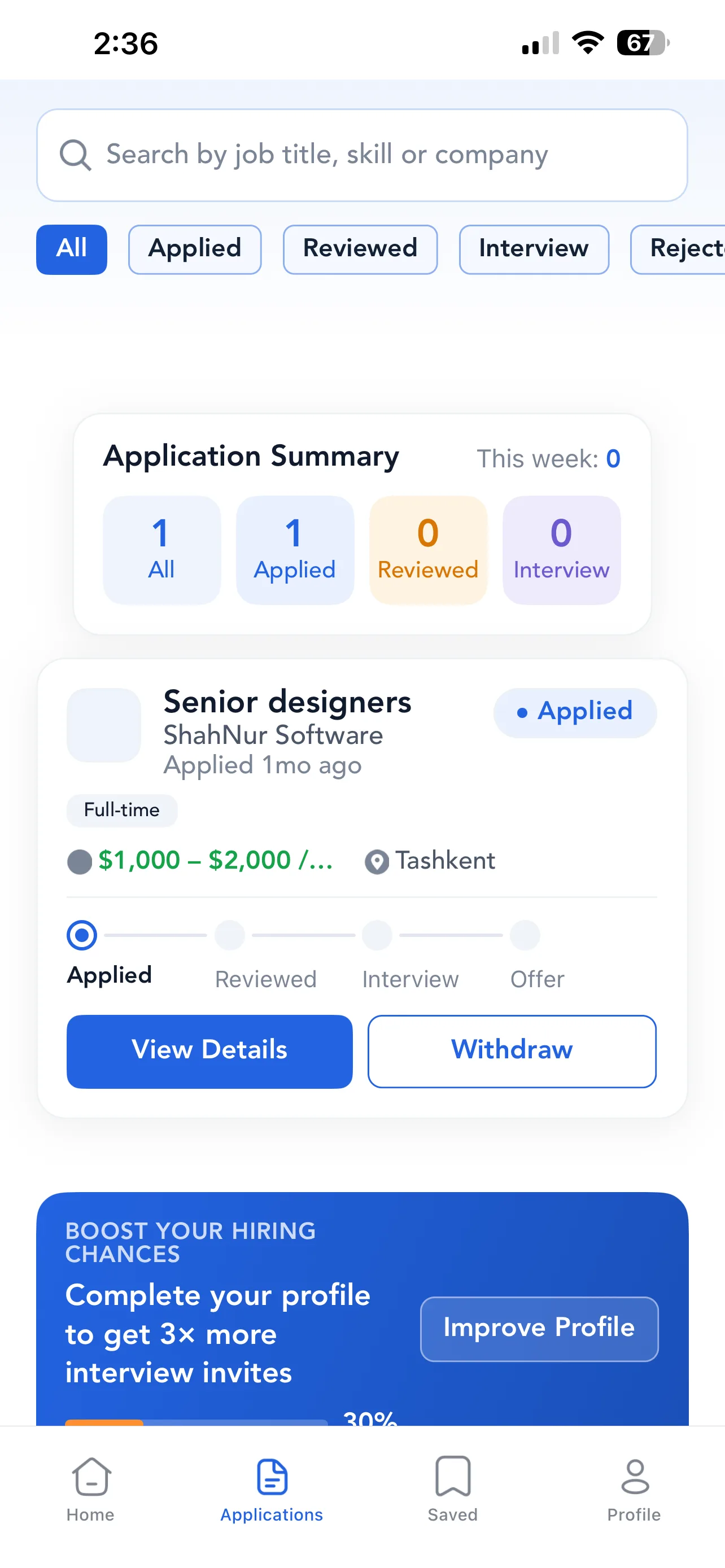Image resolution: width=725 pixels, height=1568 pixels.
Task: Select the Reviewed progress step circle
Action: [x=229, y=935]
